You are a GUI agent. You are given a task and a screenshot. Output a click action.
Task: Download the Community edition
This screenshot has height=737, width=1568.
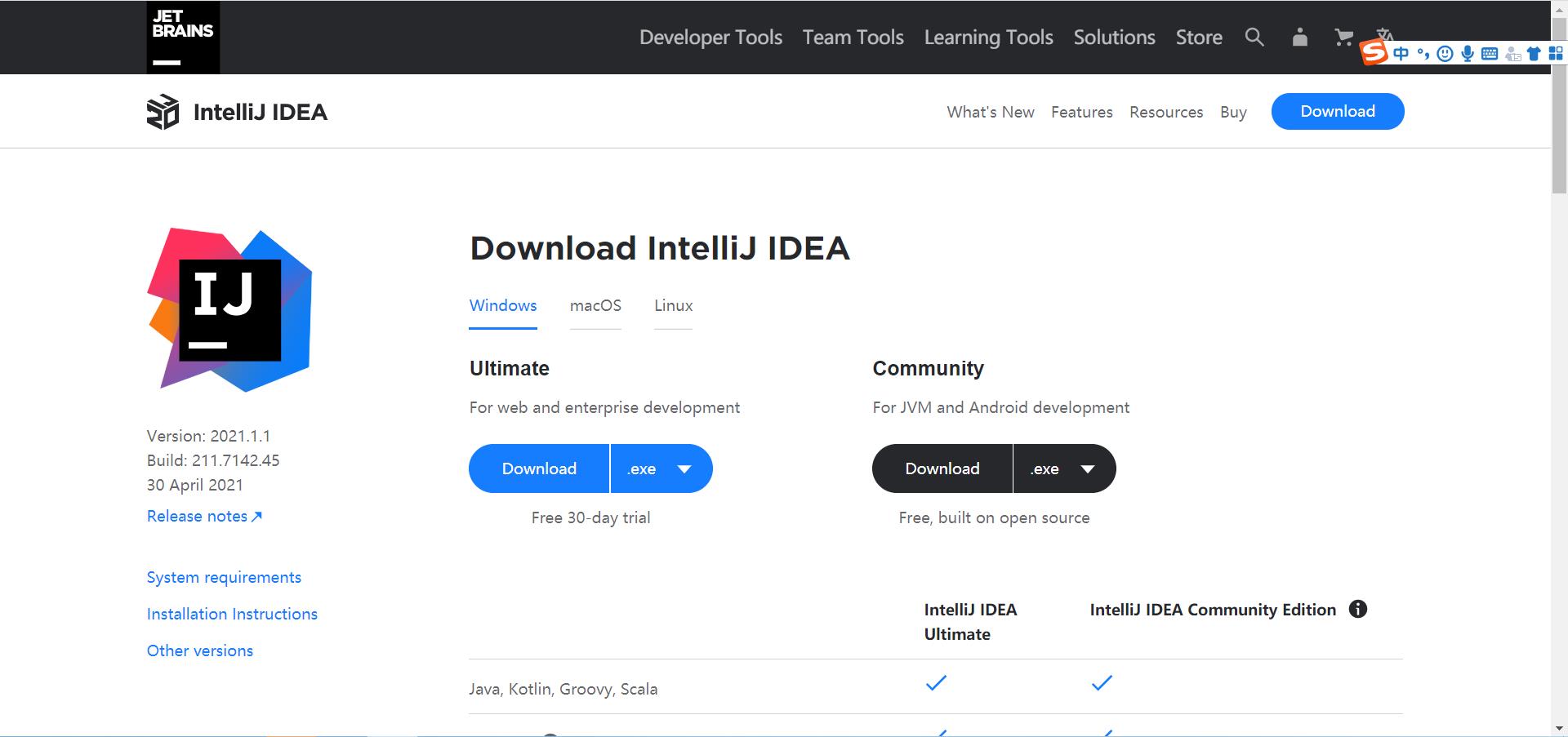tap(942, 468)
